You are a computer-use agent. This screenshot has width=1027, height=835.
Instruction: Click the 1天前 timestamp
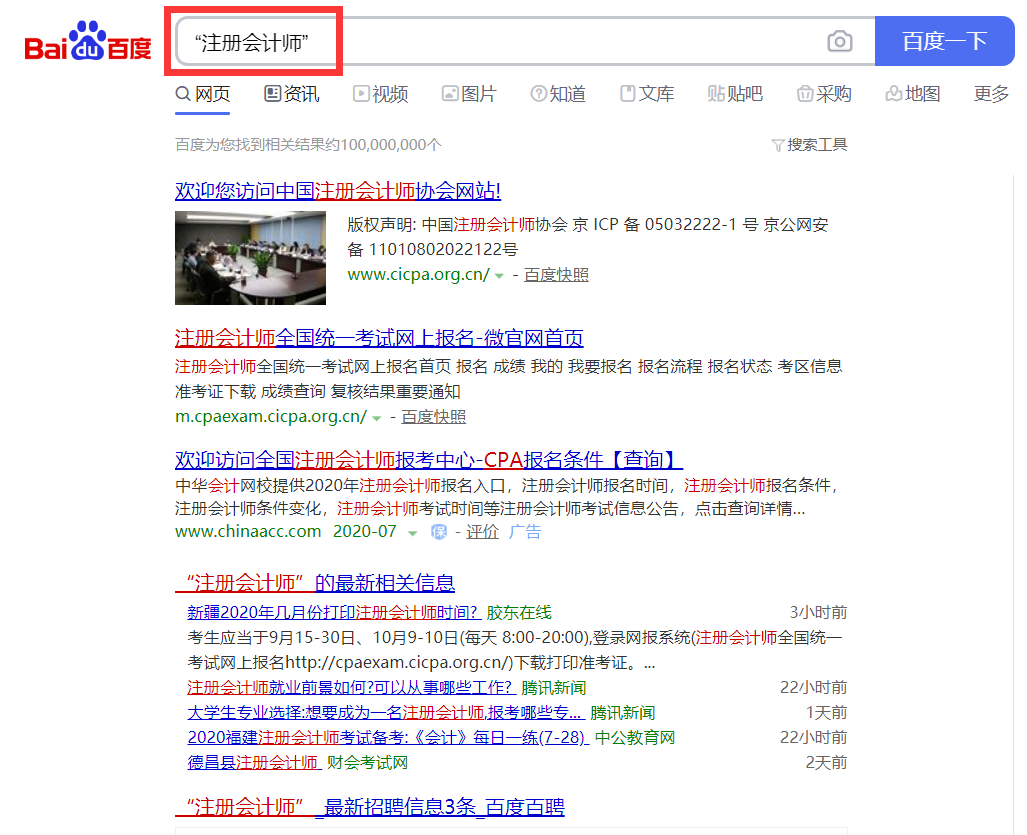tap(827, 713)
